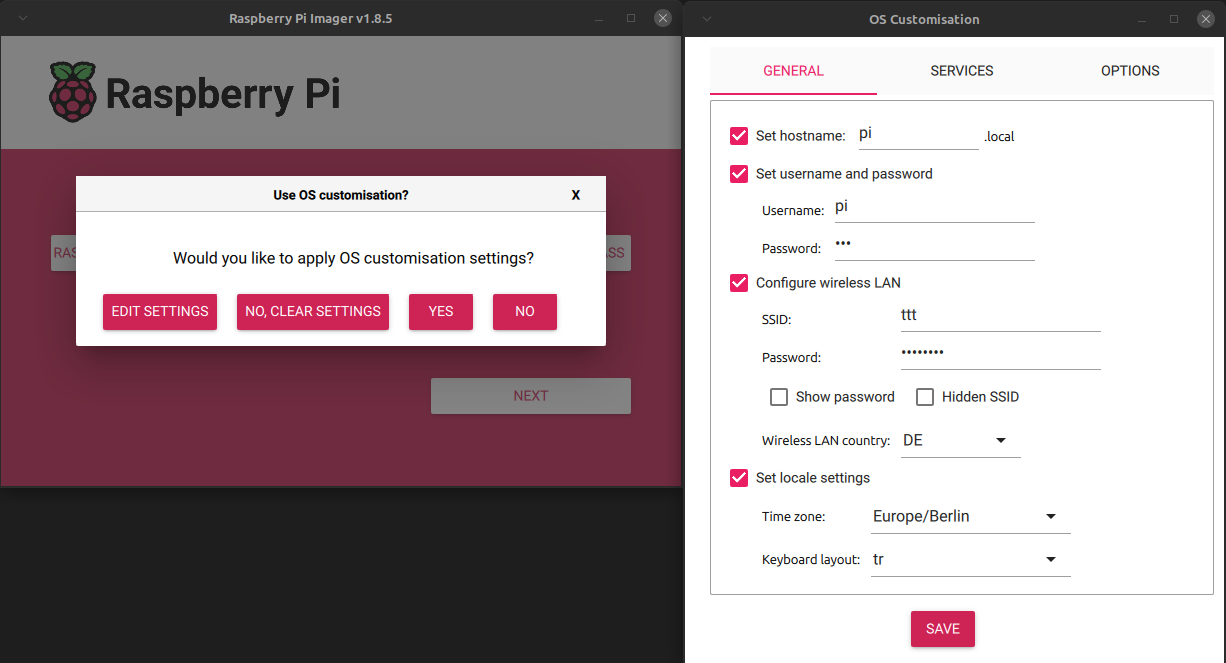Open the OS Customisation window menu arrow
Screen dimensions: 1226x663
(x=707, y=19)
